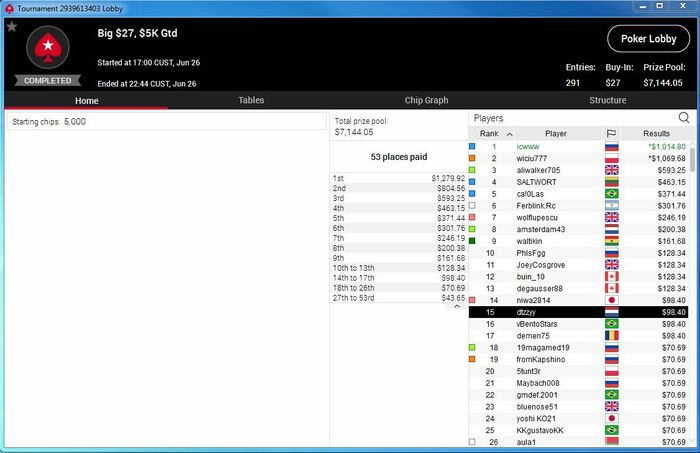Click the Lithuania flag beside SALTWORT
Image resolution: width=700 pixels, height=453 pixels.
[612, 182]
